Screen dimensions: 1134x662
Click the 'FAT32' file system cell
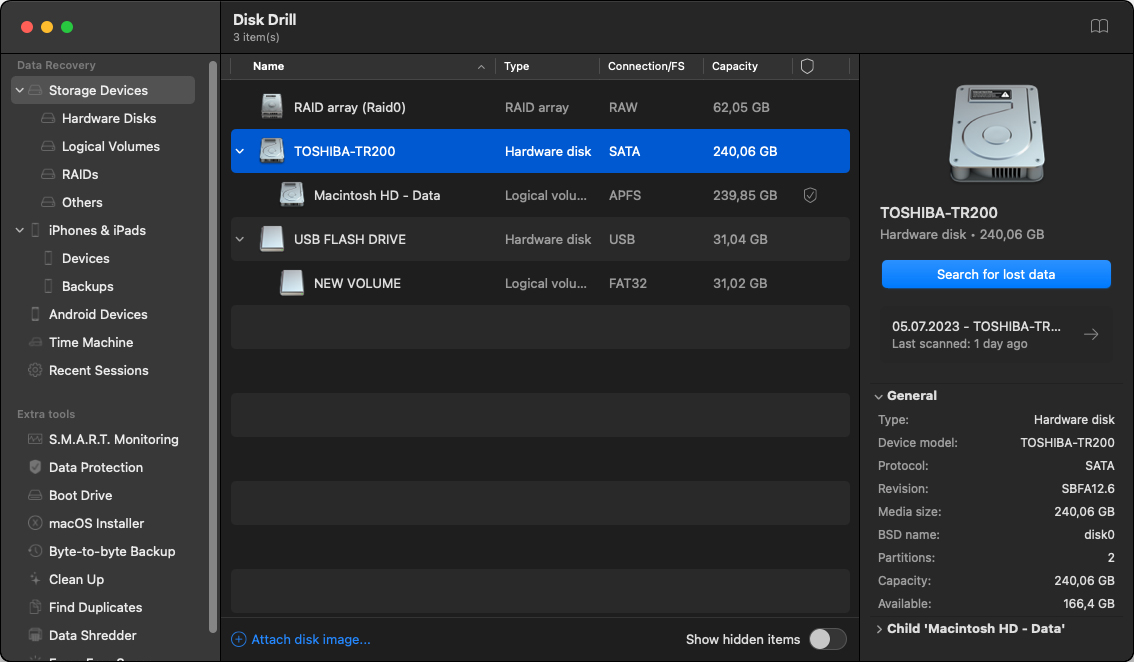[x=628, y=283]
